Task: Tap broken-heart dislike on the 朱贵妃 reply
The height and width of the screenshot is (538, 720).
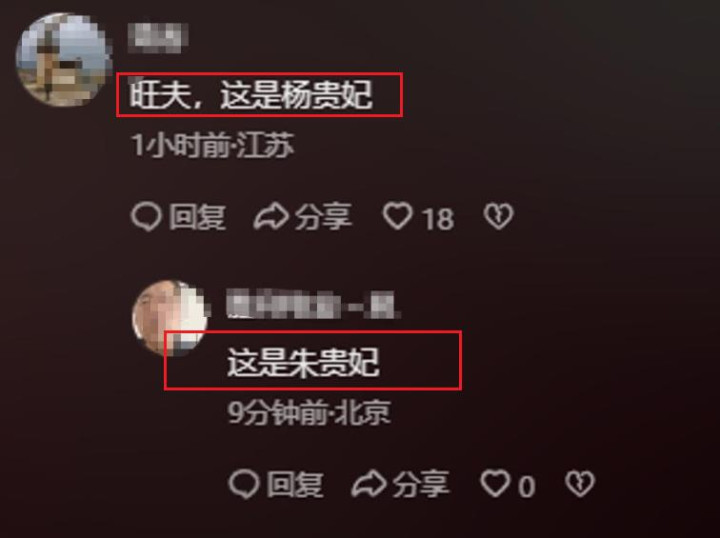Action: click(x=580, y=484)
